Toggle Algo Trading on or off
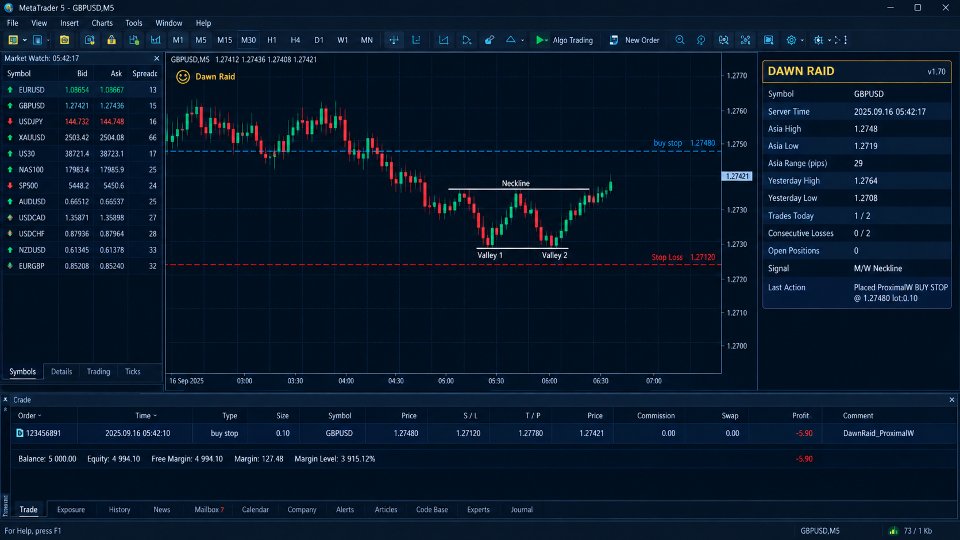 coord(564,40)
